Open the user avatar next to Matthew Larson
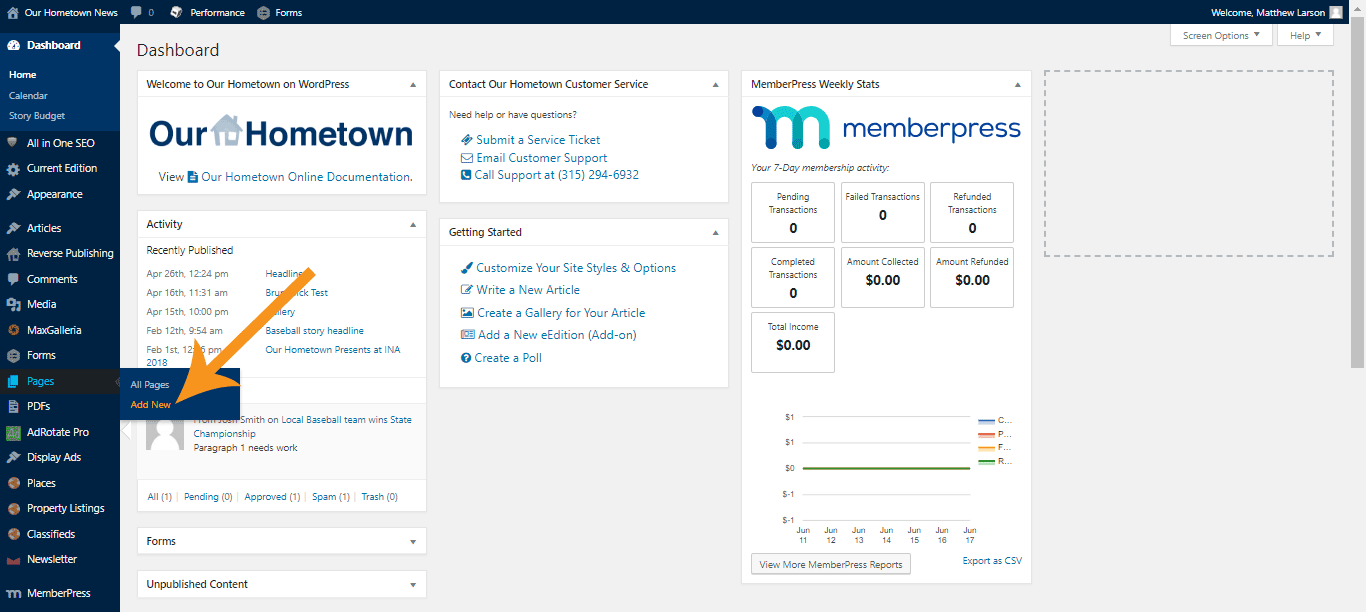Viewport: 1366px width, 612px height. tap(1336, 13)
